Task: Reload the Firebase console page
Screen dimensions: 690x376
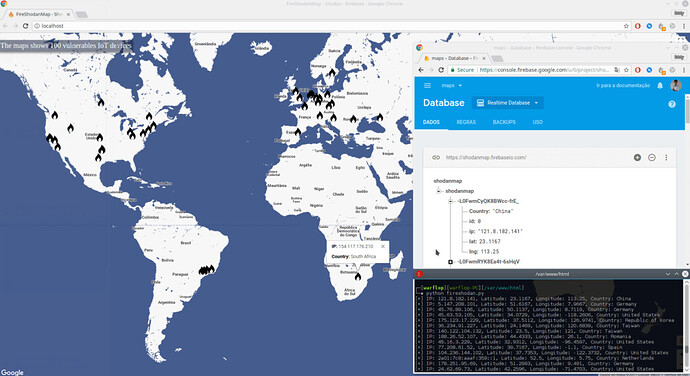Action: (441, 70)
